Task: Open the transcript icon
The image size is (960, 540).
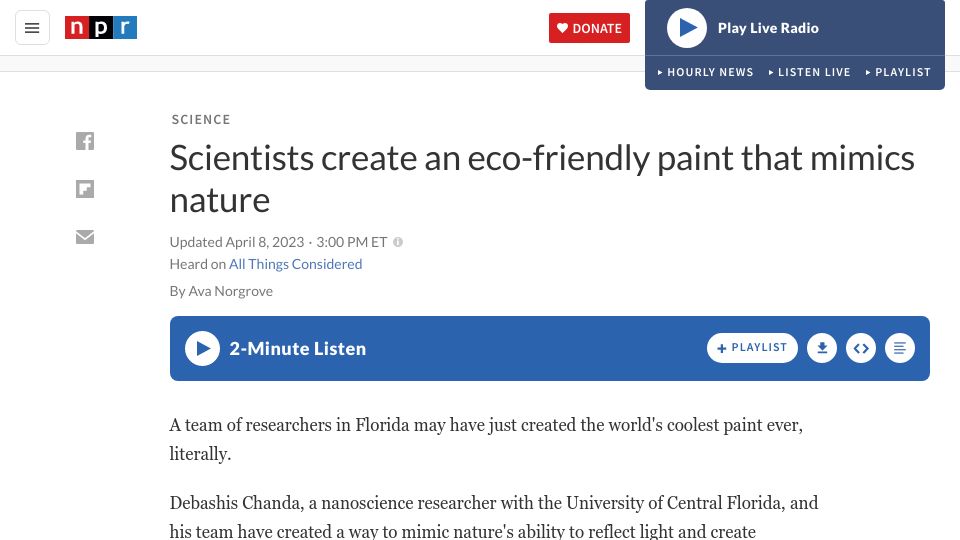Action: [900, 348]
